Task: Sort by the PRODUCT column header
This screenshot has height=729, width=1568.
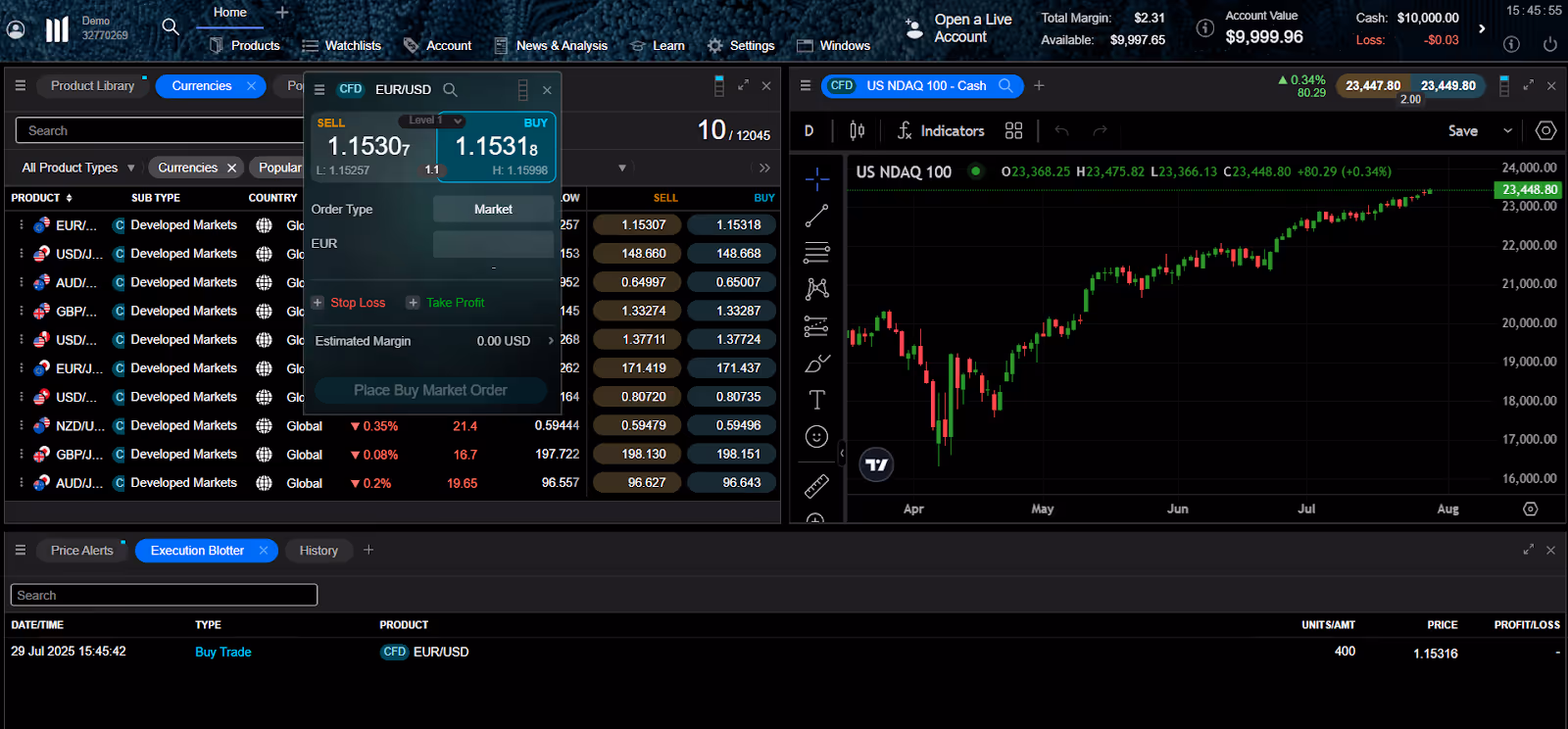Action: tap(41, 198)
